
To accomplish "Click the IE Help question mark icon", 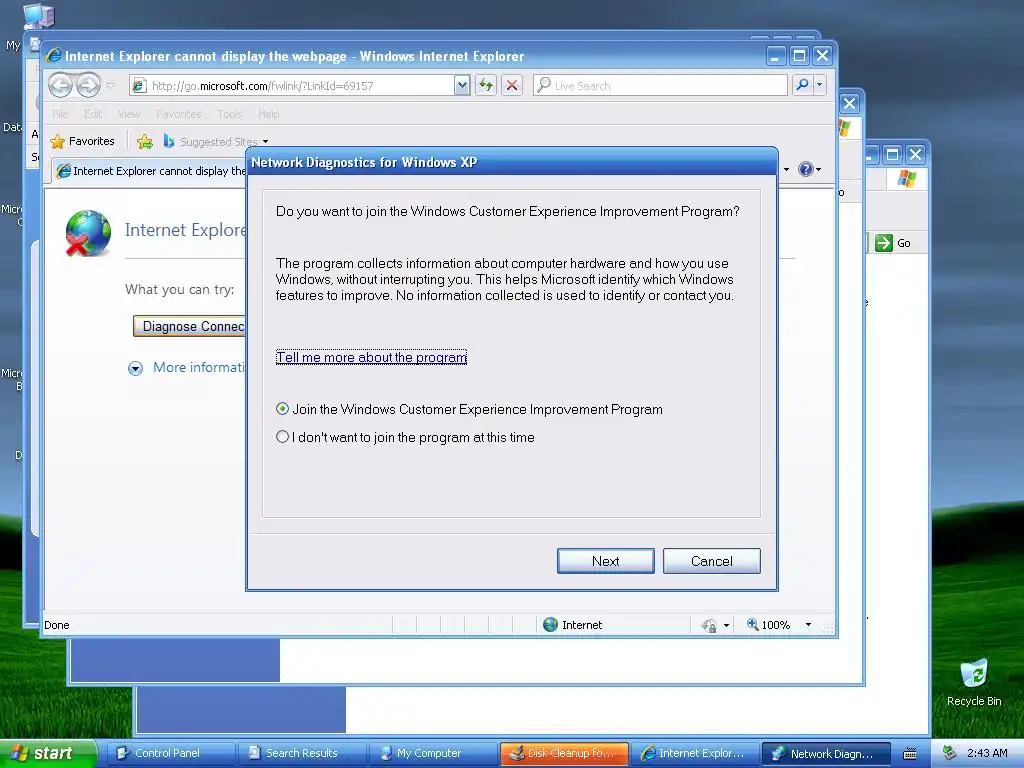I will [x=805, y=169].
